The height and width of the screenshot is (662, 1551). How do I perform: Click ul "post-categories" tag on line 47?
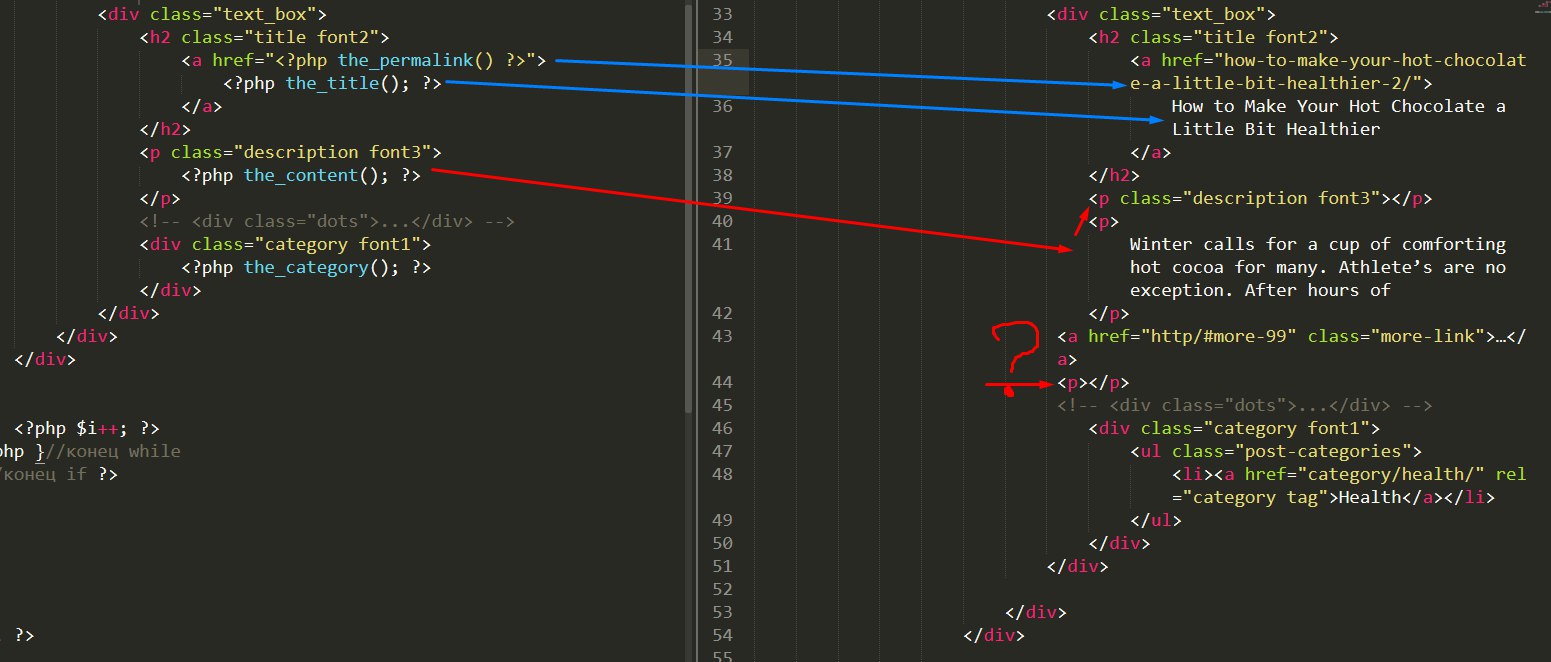[1276, 451]
